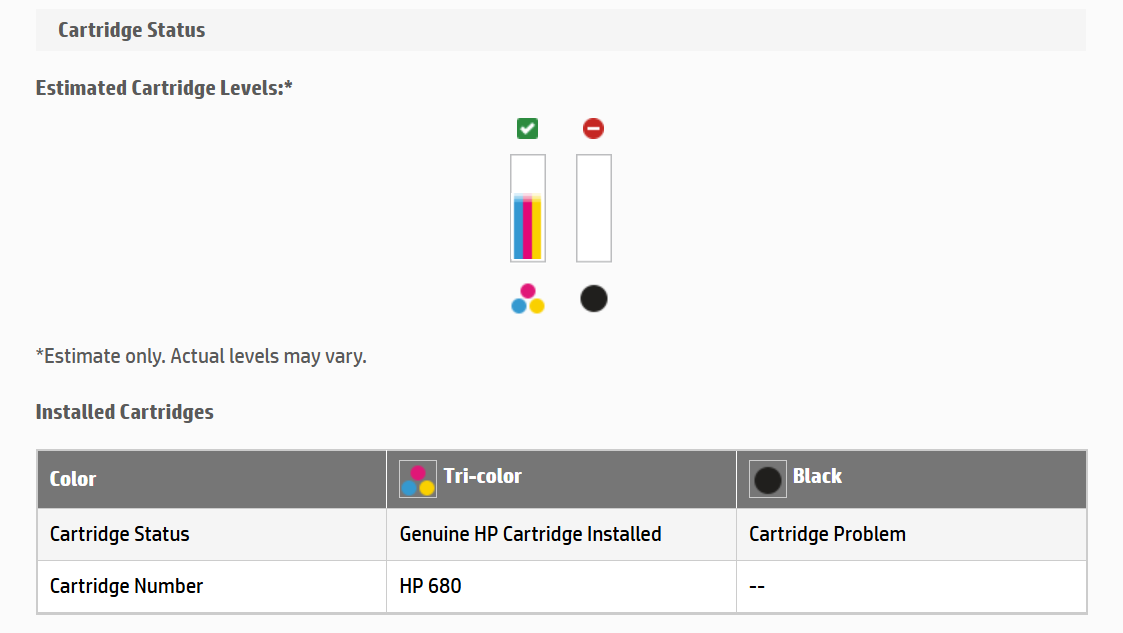Click the dashes under the Black cartridge number
The width and height of the screenshot is (1123, 633).
coord(757,586)
